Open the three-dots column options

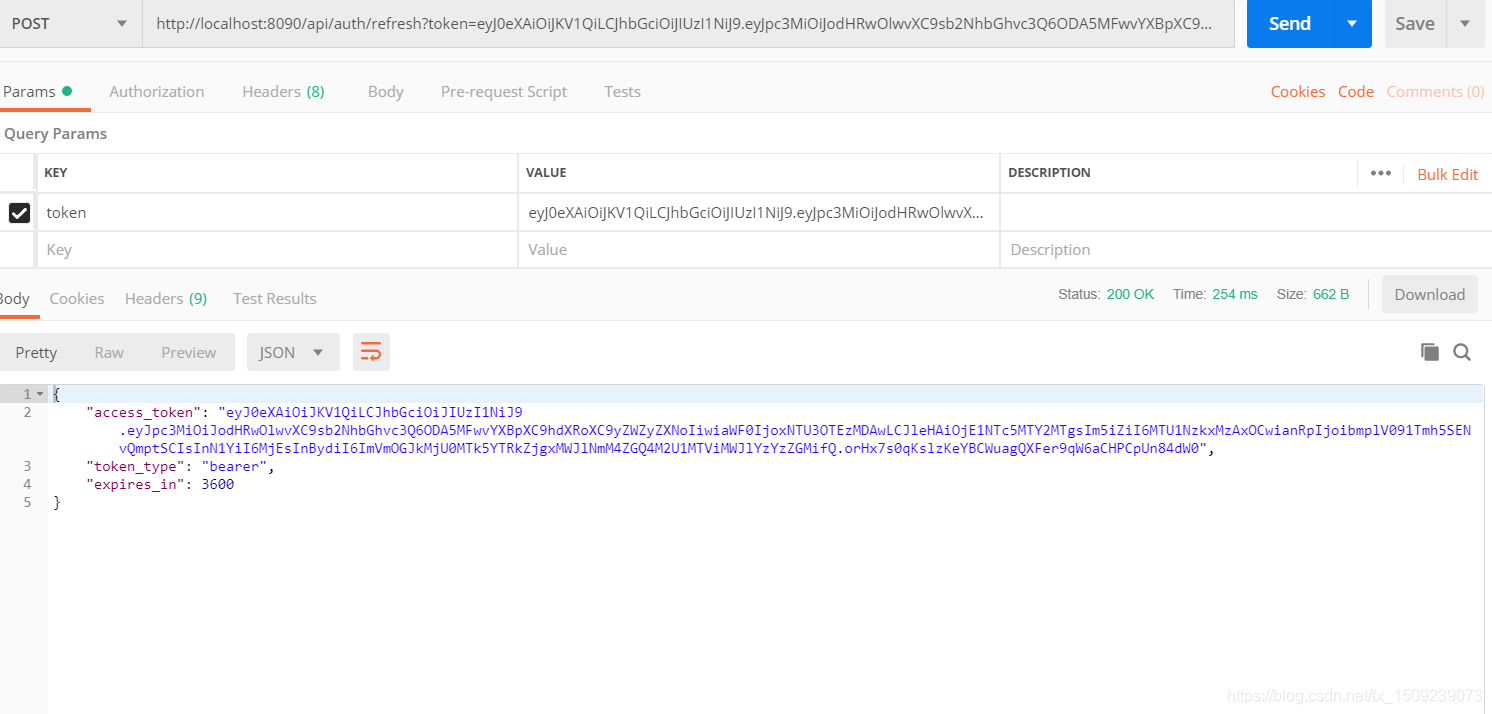[1381, 173]
